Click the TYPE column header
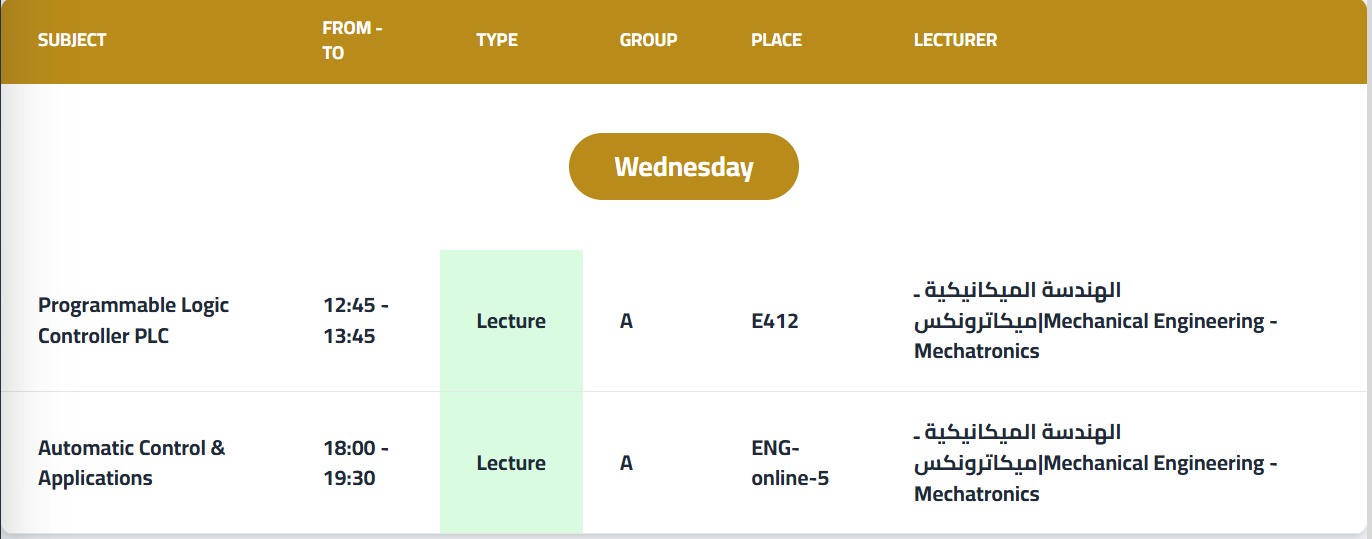The image size is (1372, 539). pyautogui.click(x=497, y=40)
